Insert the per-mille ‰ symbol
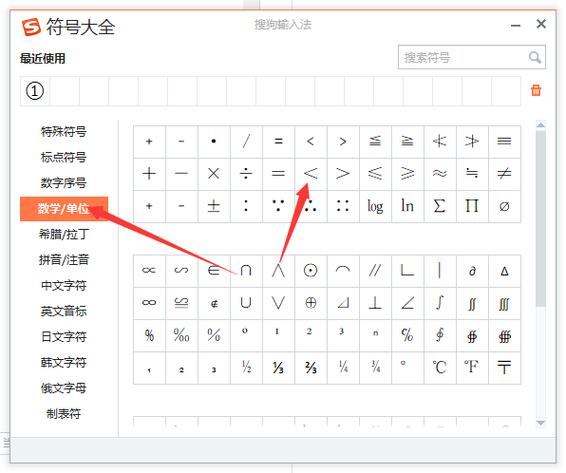This screenshot has width=566, height=473. 181,335
